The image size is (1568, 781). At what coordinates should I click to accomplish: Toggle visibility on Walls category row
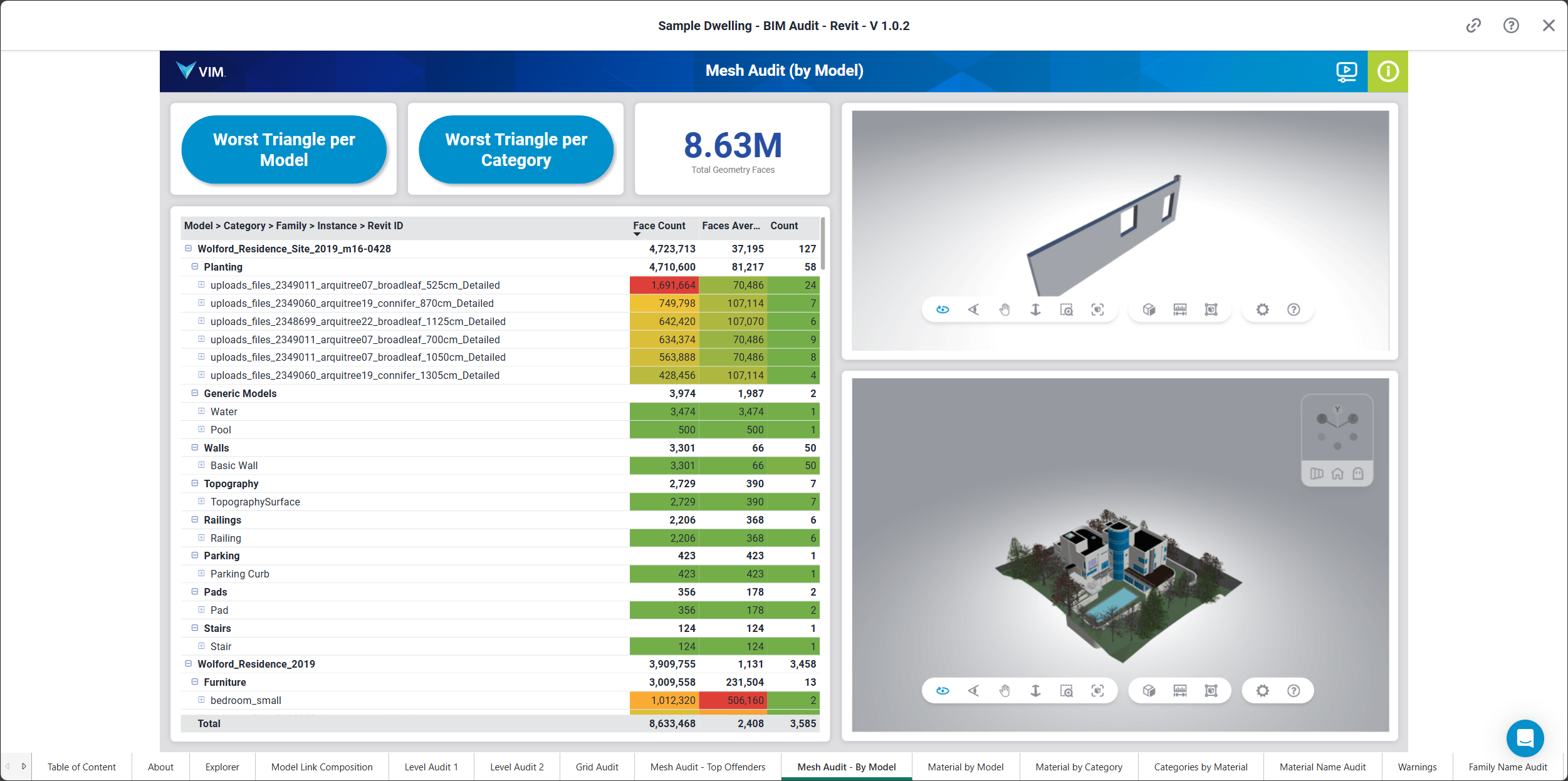[x=192, y=448]
